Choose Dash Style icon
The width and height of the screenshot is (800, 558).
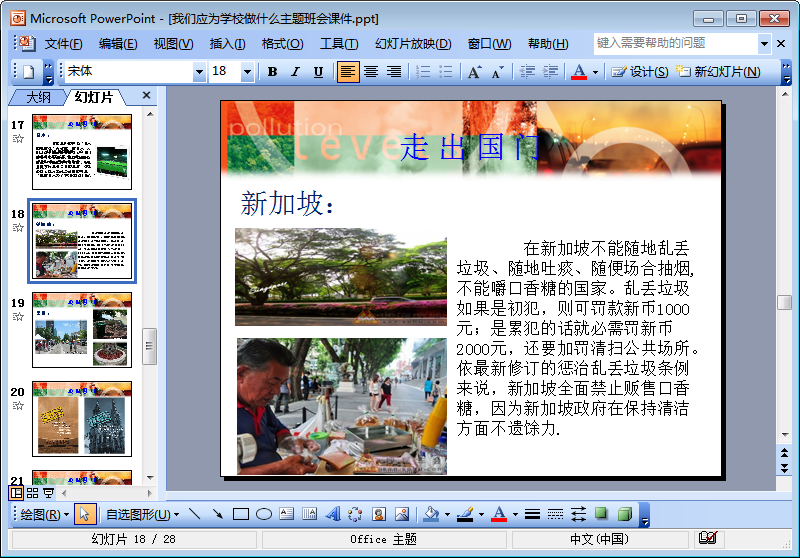coord(555,514)
